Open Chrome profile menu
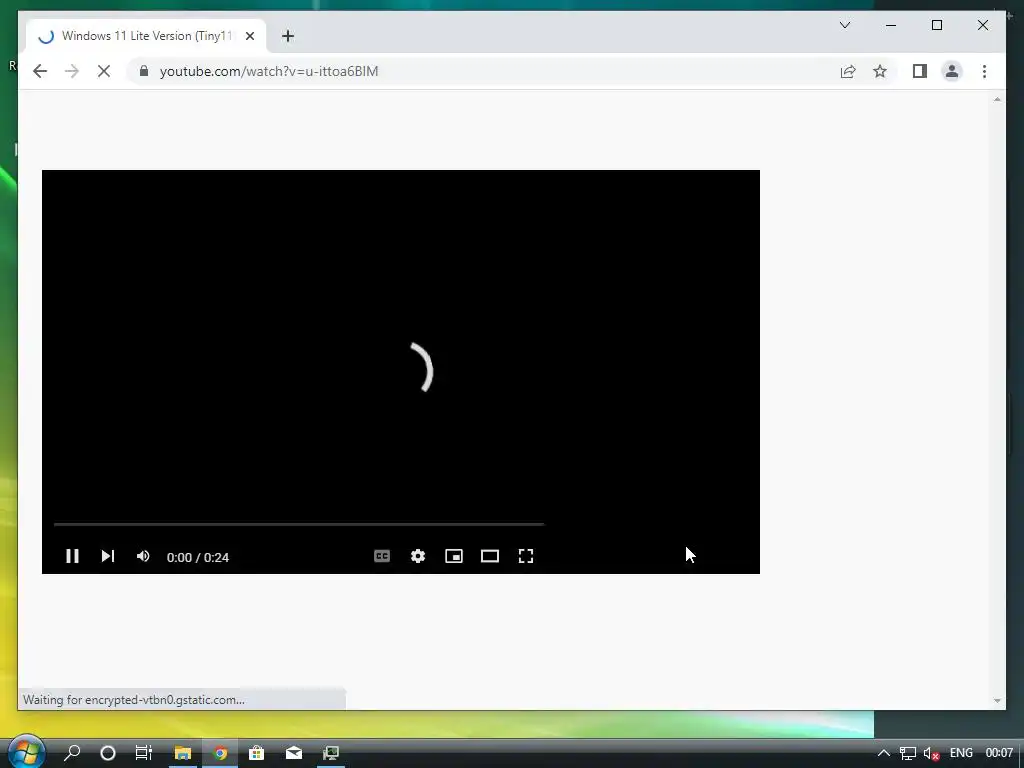This screenshot has width=1024, height=768. coord(952,71)
